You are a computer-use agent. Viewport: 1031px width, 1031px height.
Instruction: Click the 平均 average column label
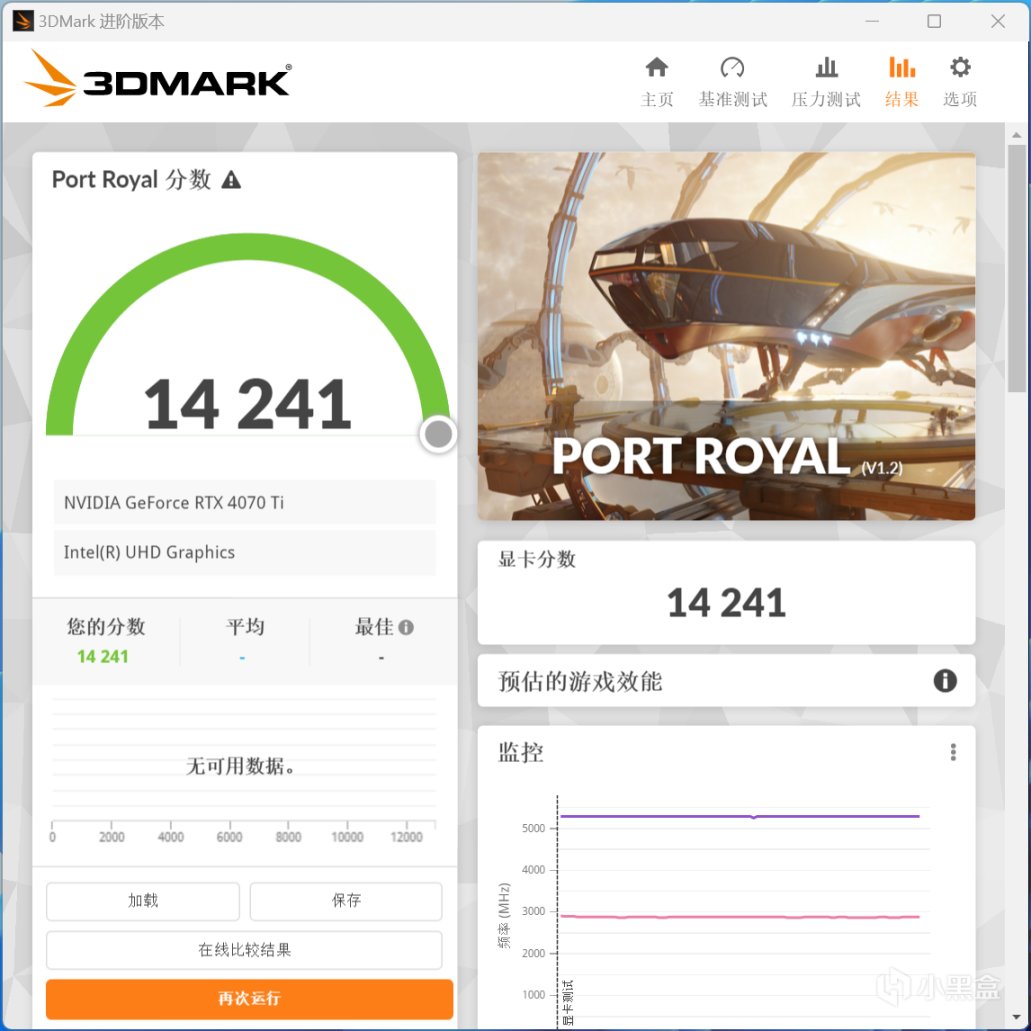[245, 627]
